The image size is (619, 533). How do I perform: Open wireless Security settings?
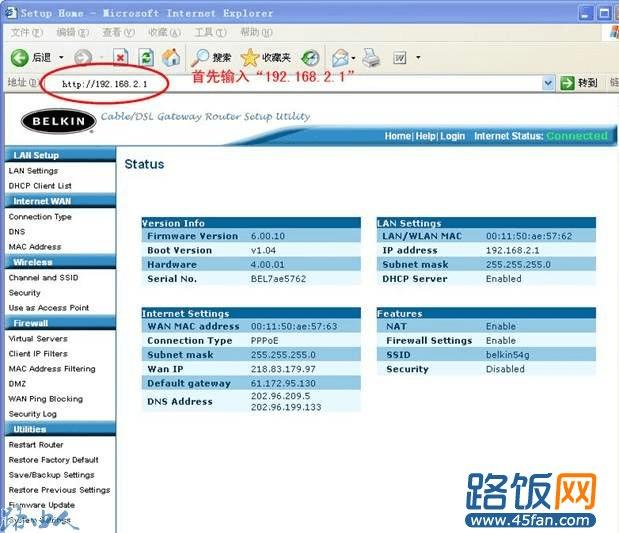(x=24, y=293)
